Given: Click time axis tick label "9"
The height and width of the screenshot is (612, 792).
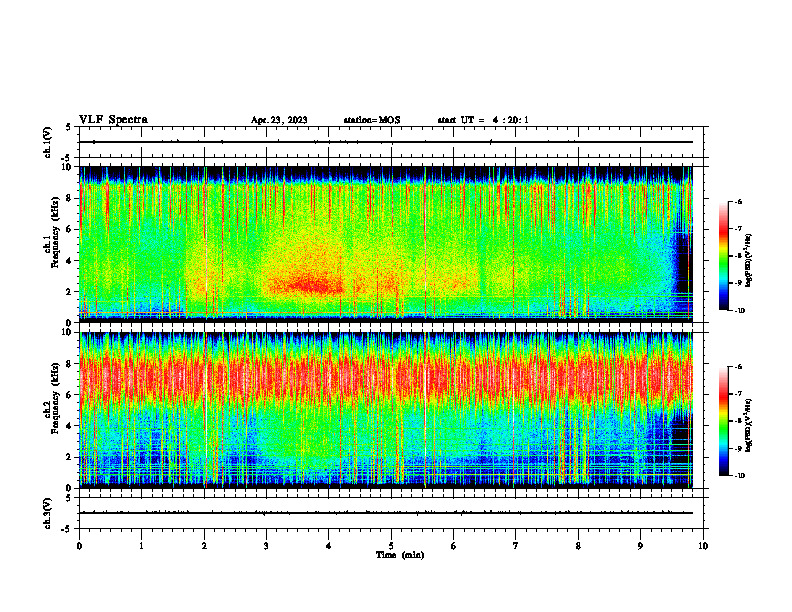Looking at the screenshot, I should click(640, 546).
